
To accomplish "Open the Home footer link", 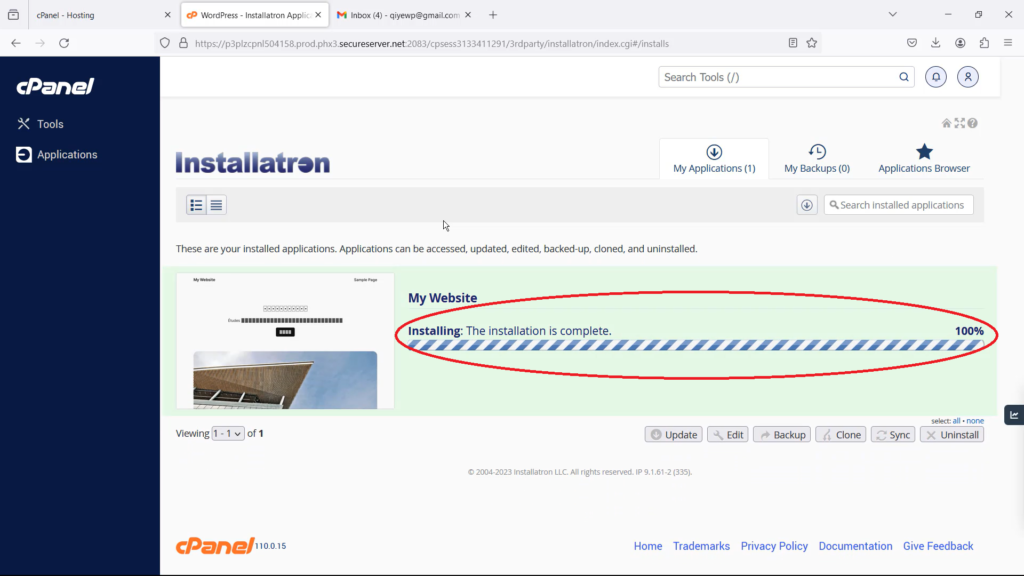I will 648,546.
